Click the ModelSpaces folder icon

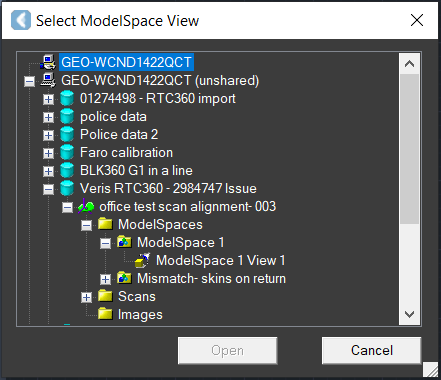pyautogui.click(x=105, y=224)
